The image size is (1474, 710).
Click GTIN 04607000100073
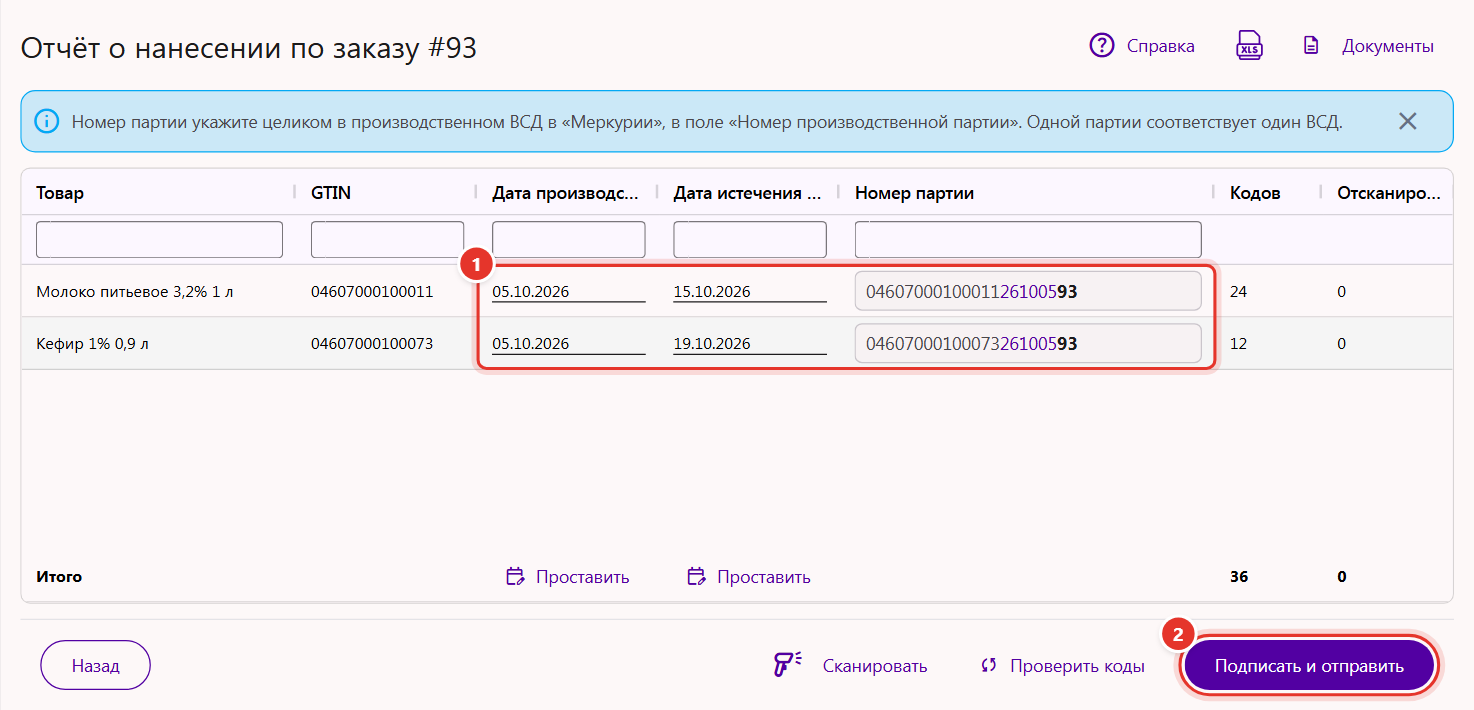pos(372,344)
